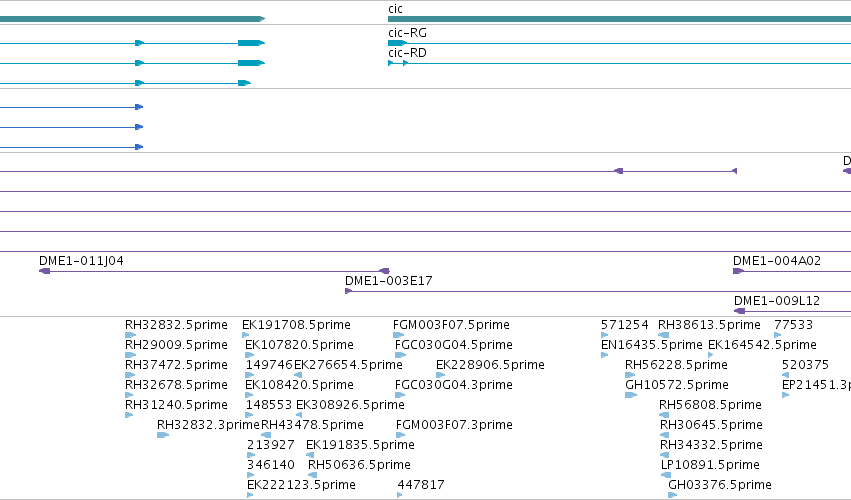Click the EN16435.5prime EST label
The width and height of the screenshot is (851, 500).
pos(652,345)
